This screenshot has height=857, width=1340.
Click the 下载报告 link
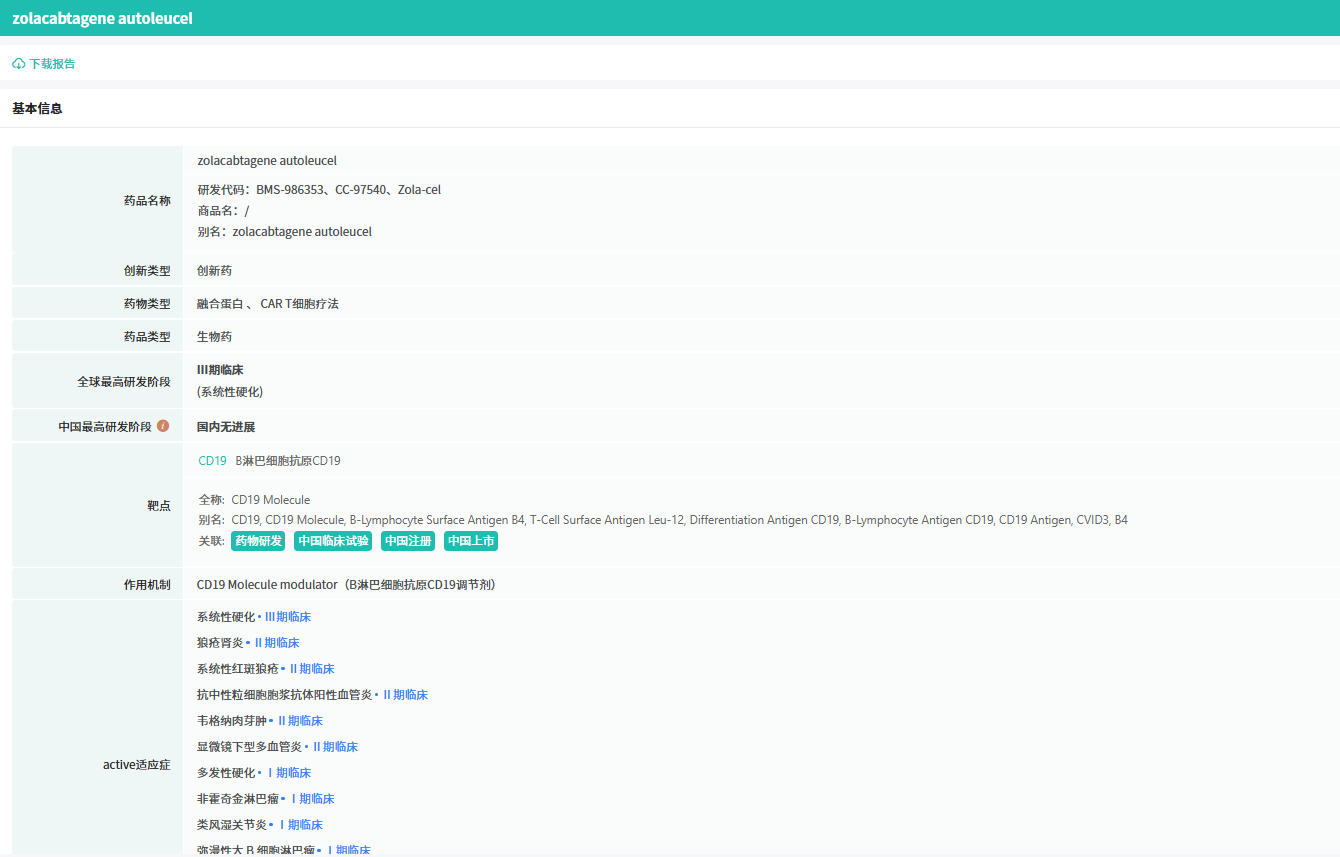(52, 64)
